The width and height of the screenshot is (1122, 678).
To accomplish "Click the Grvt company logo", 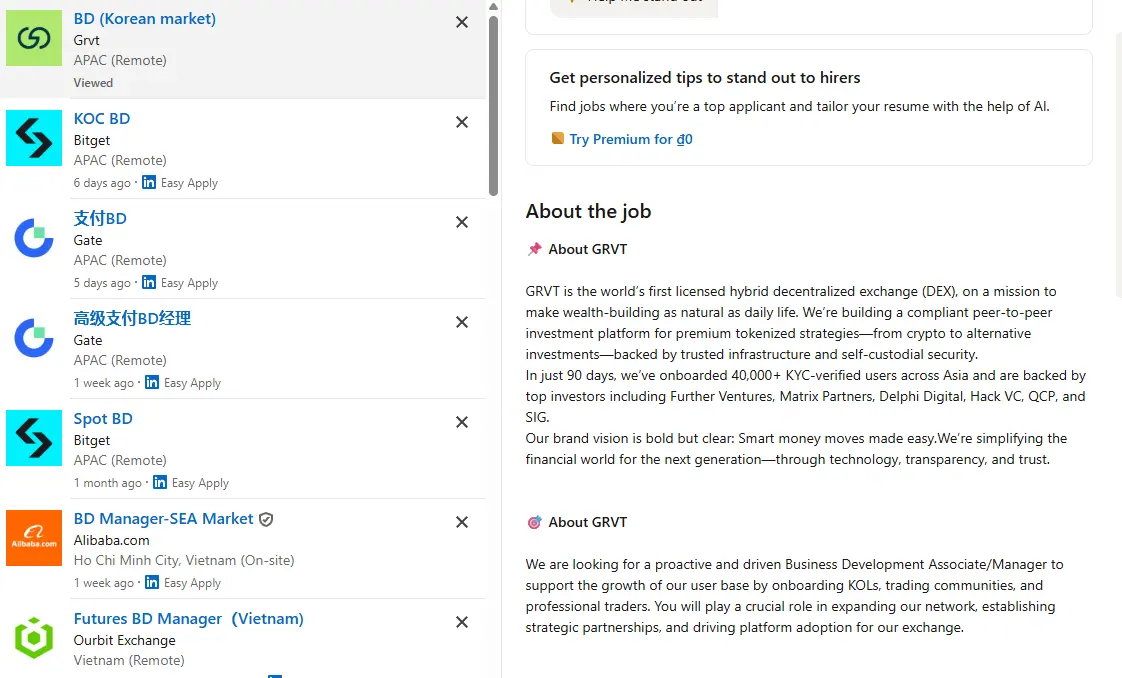I will pyautogui.click(x=34, y=38).
